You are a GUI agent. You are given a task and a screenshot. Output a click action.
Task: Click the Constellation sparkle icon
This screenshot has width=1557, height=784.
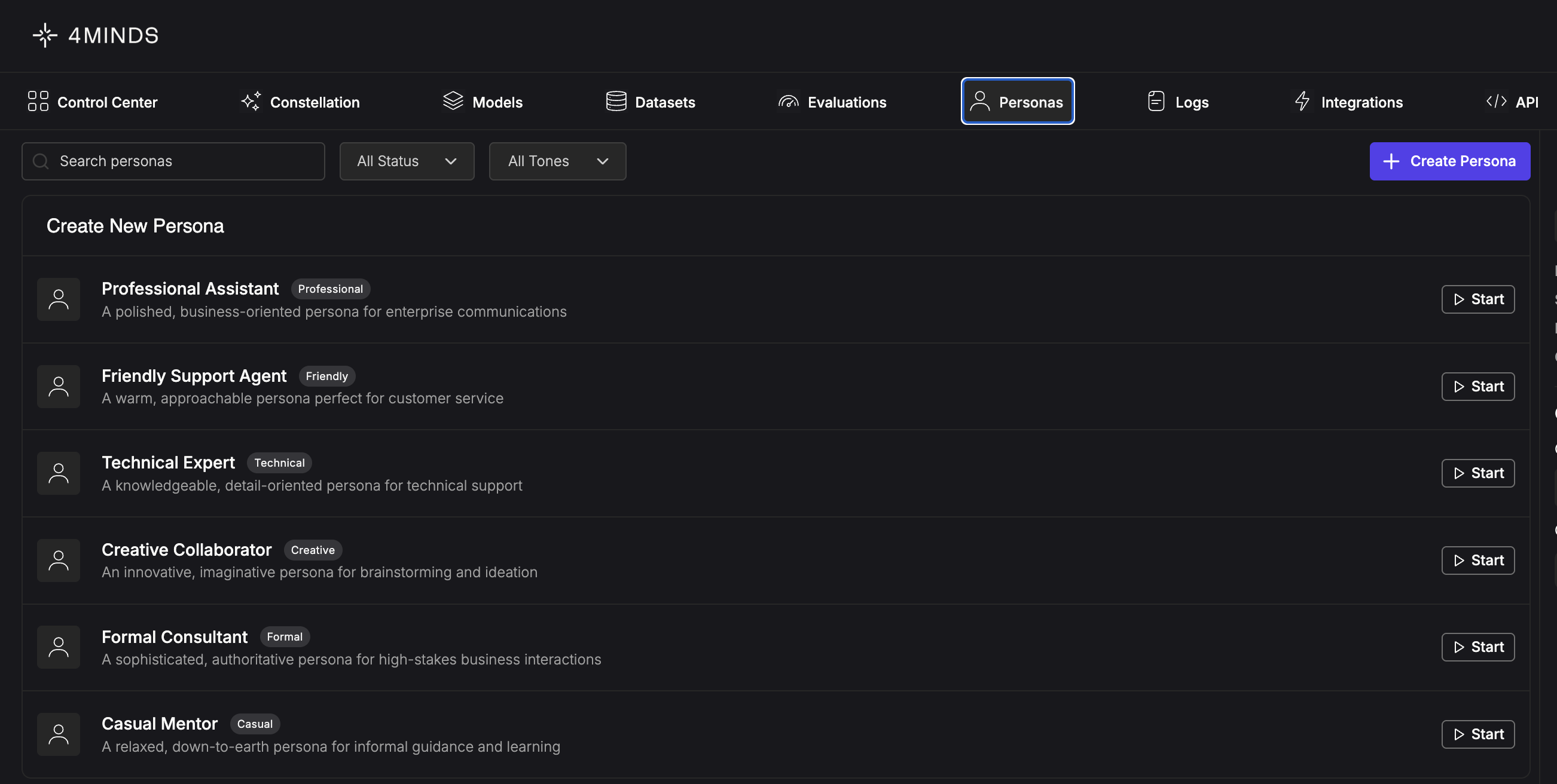point(251,101)
